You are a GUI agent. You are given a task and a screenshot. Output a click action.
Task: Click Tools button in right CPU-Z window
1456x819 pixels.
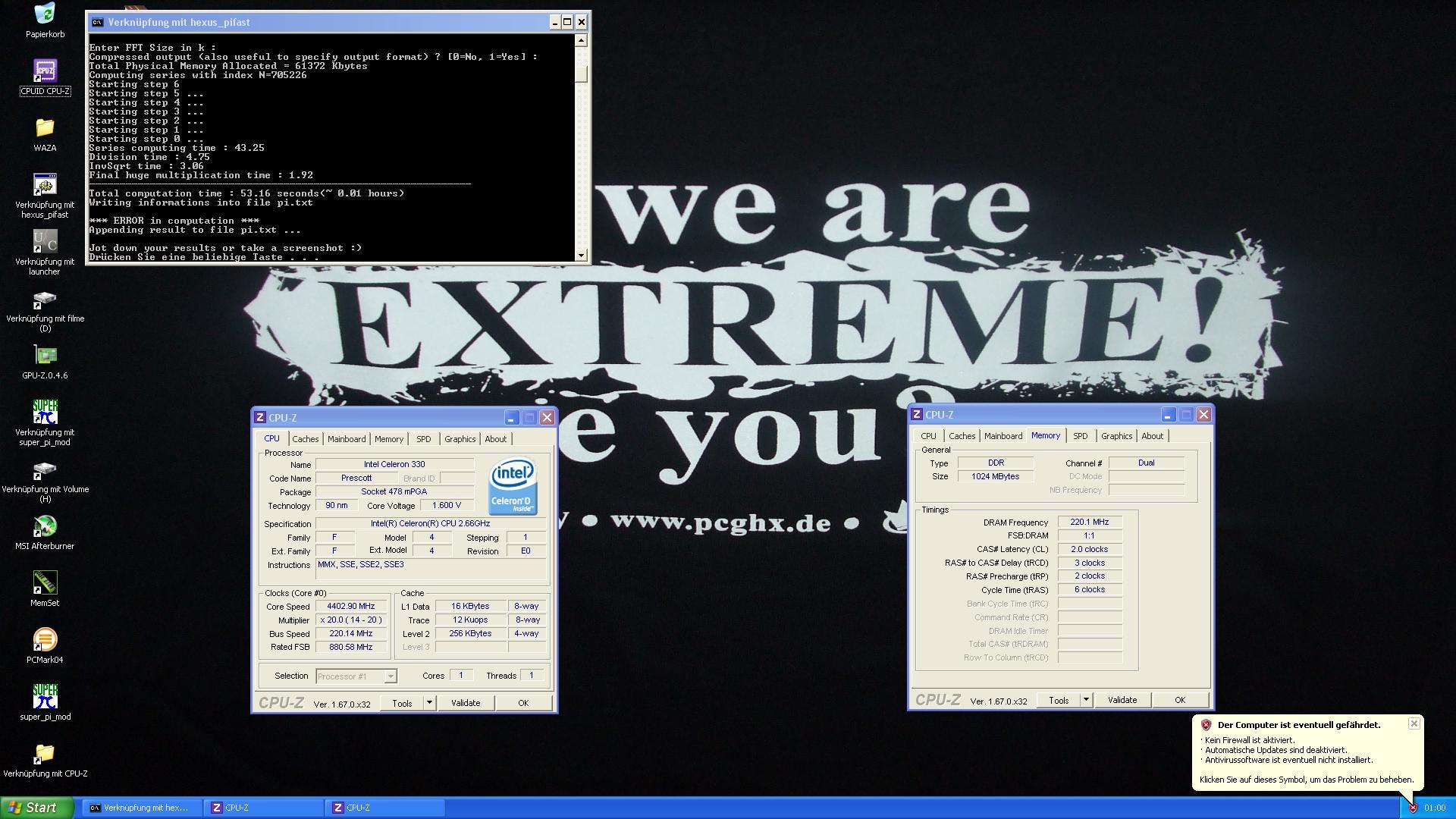pyautogui.click(x=1059, y=700)
